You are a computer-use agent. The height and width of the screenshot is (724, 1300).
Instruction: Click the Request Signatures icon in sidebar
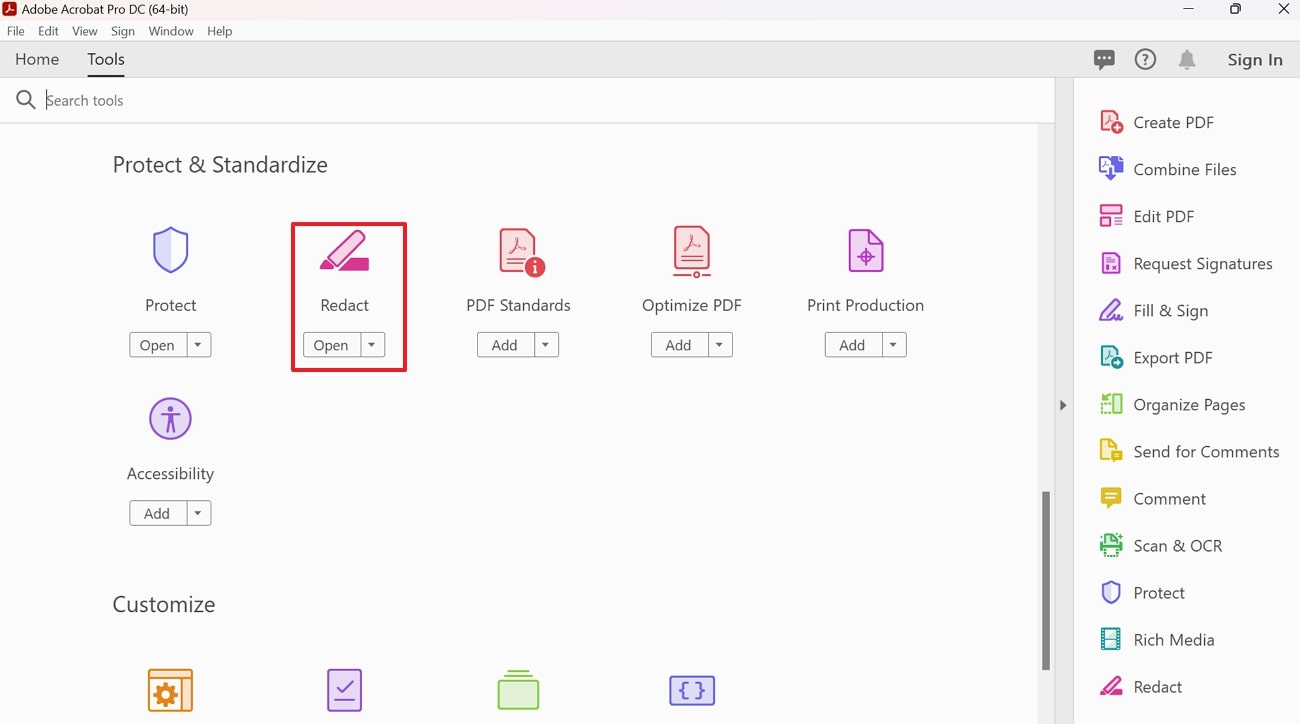tap(1111, 263)
